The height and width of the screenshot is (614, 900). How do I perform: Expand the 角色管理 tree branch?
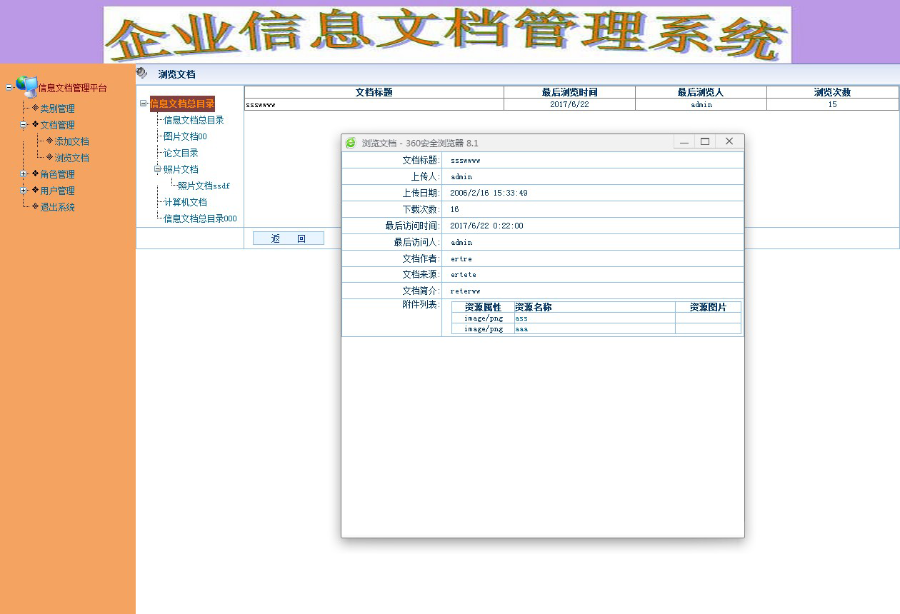(23, 173)
